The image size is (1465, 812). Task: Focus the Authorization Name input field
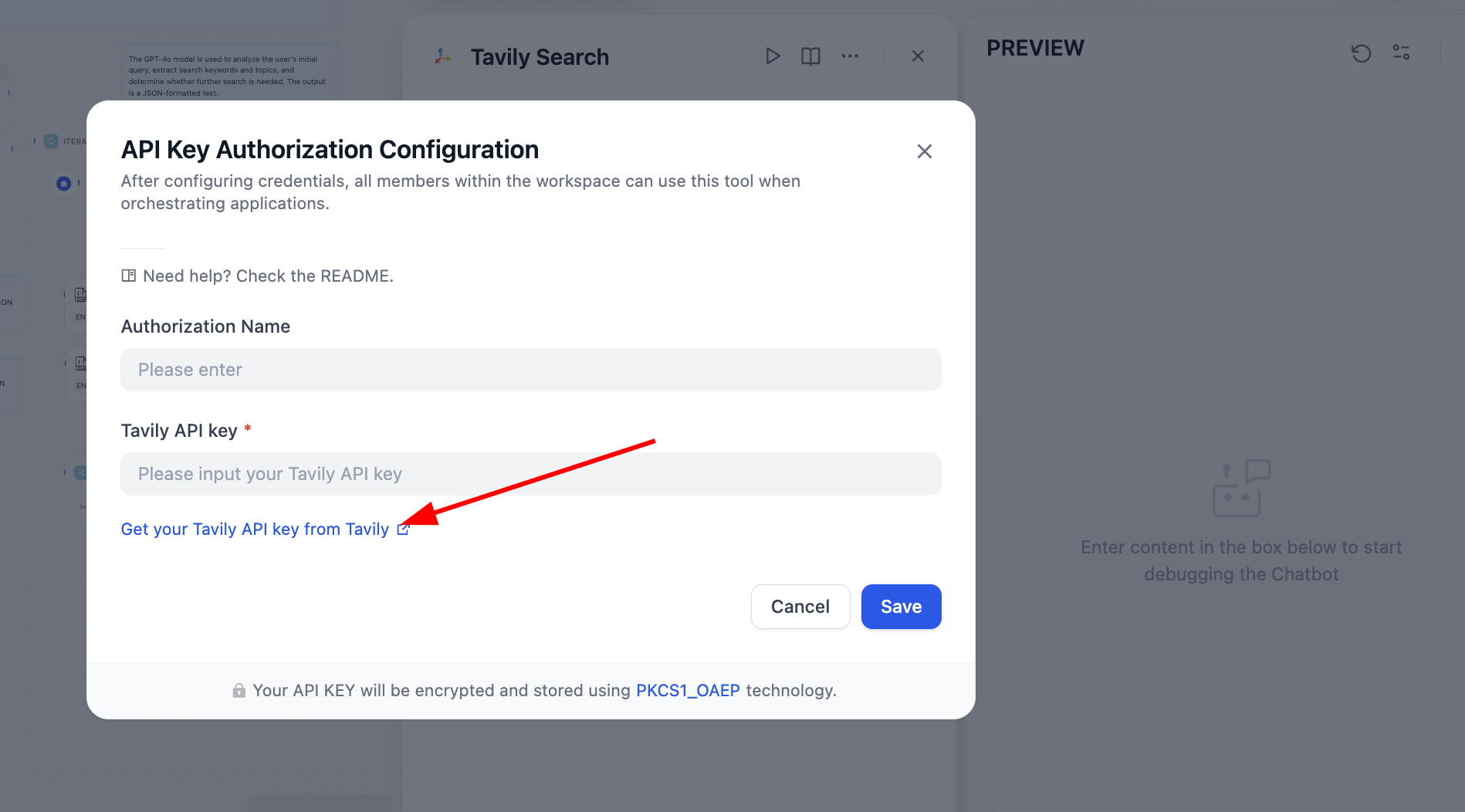(530, 370)
